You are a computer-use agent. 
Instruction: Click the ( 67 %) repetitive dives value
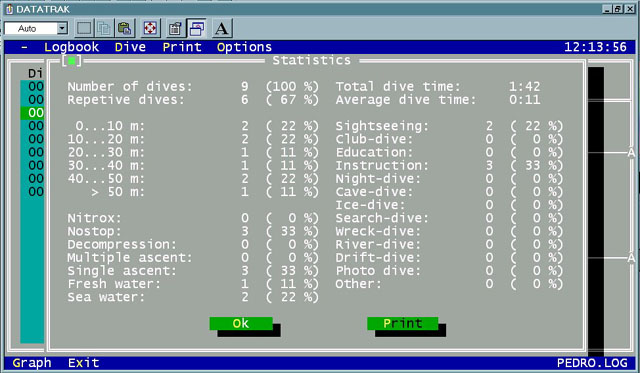[292, 100]
